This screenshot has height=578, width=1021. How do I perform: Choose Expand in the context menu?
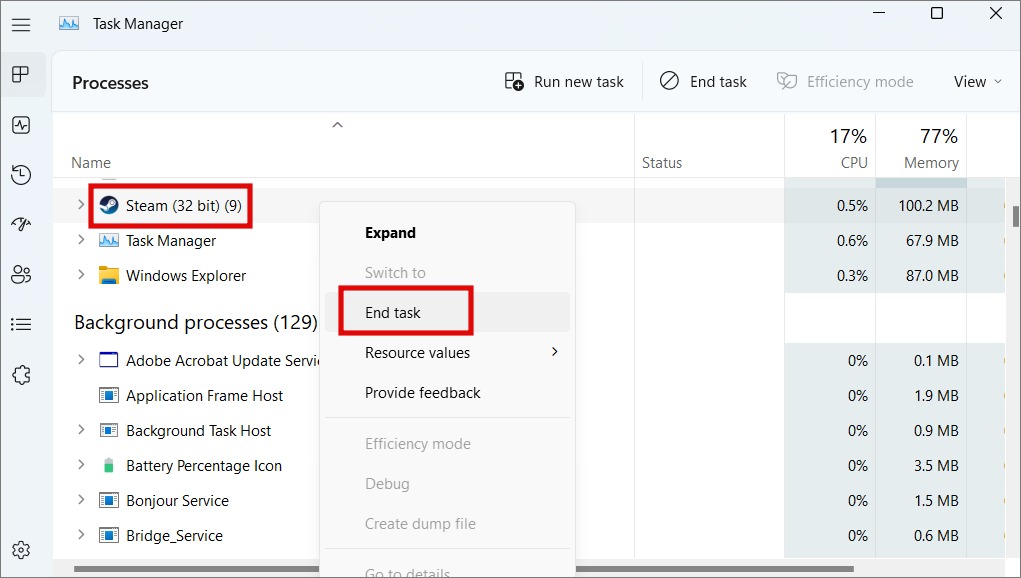coord(447,232)
